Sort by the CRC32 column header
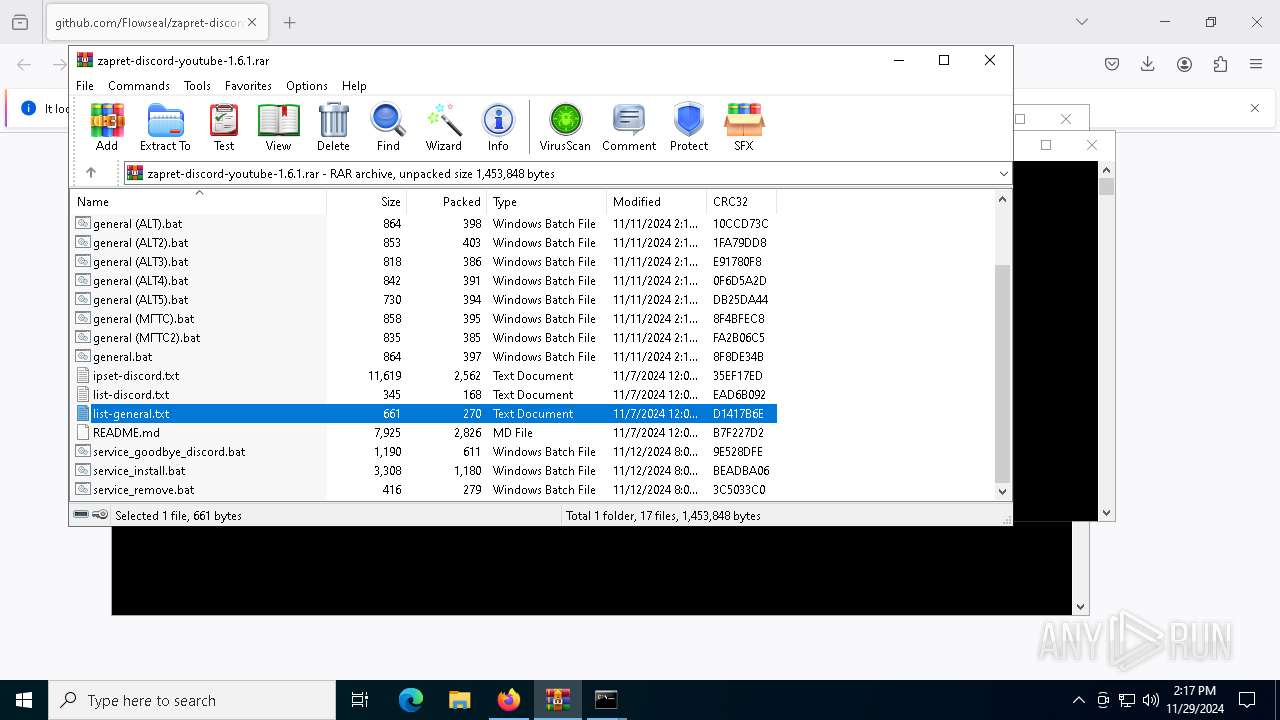 click(x=741, y=201)
